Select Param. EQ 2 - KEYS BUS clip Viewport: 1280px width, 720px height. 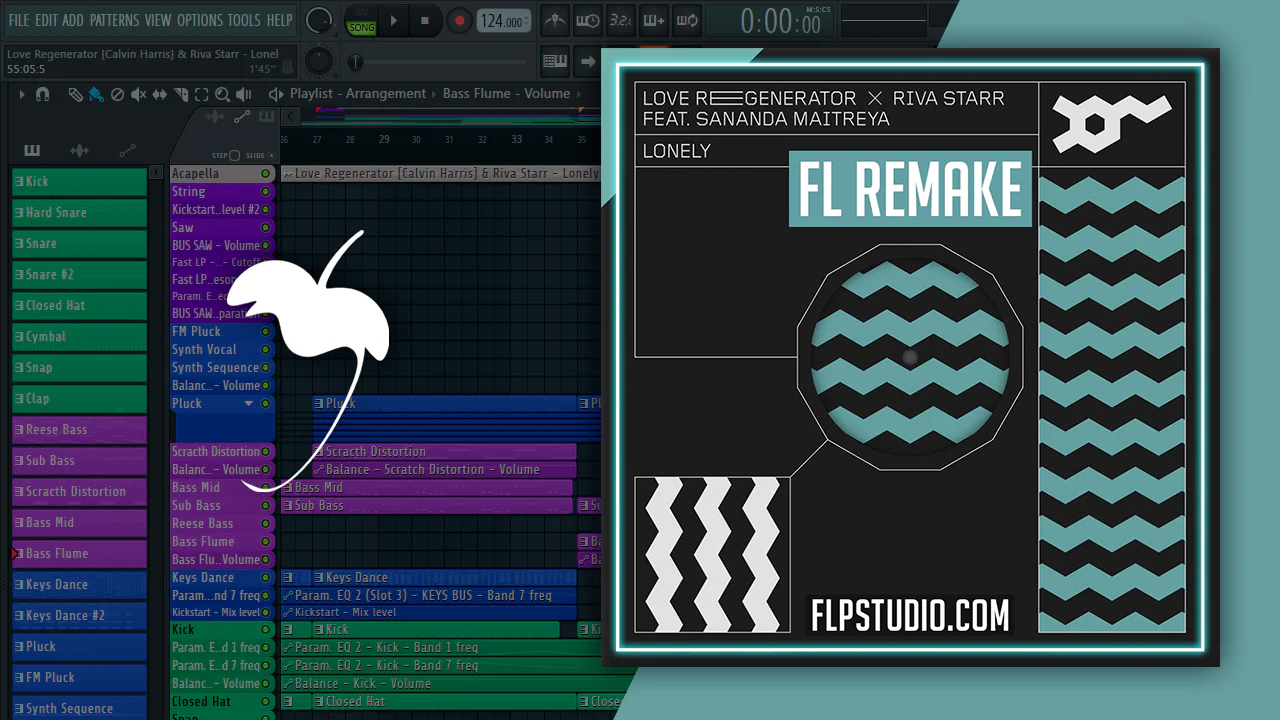tap(429, 596)
